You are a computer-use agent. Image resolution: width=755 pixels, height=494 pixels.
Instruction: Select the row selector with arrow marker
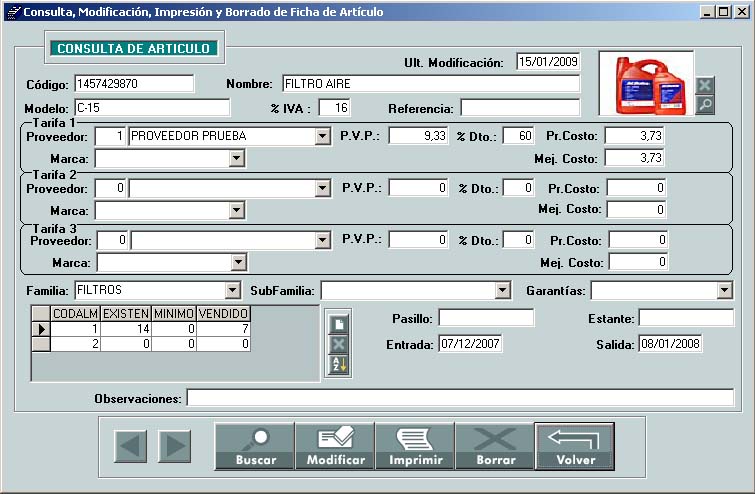[x=41, y=329]
